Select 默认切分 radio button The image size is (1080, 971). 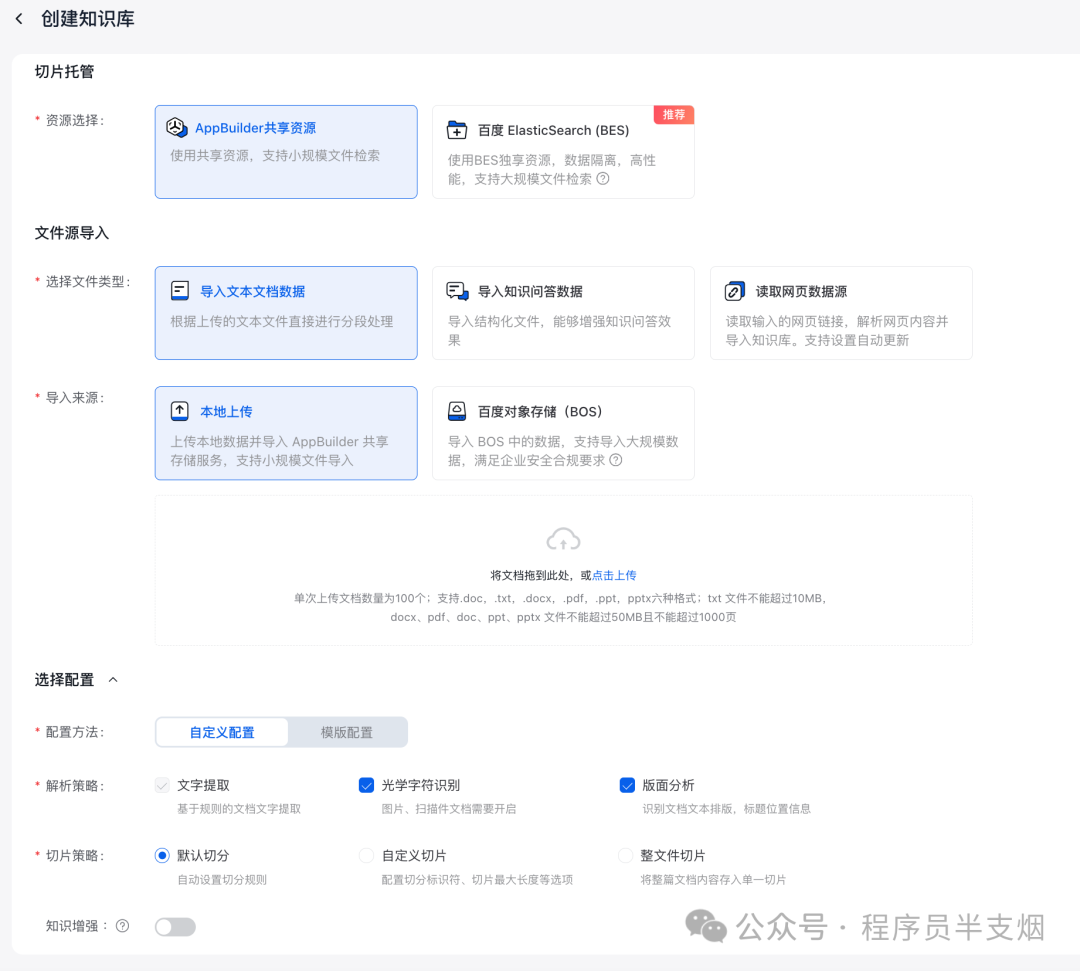coord(162,855)
